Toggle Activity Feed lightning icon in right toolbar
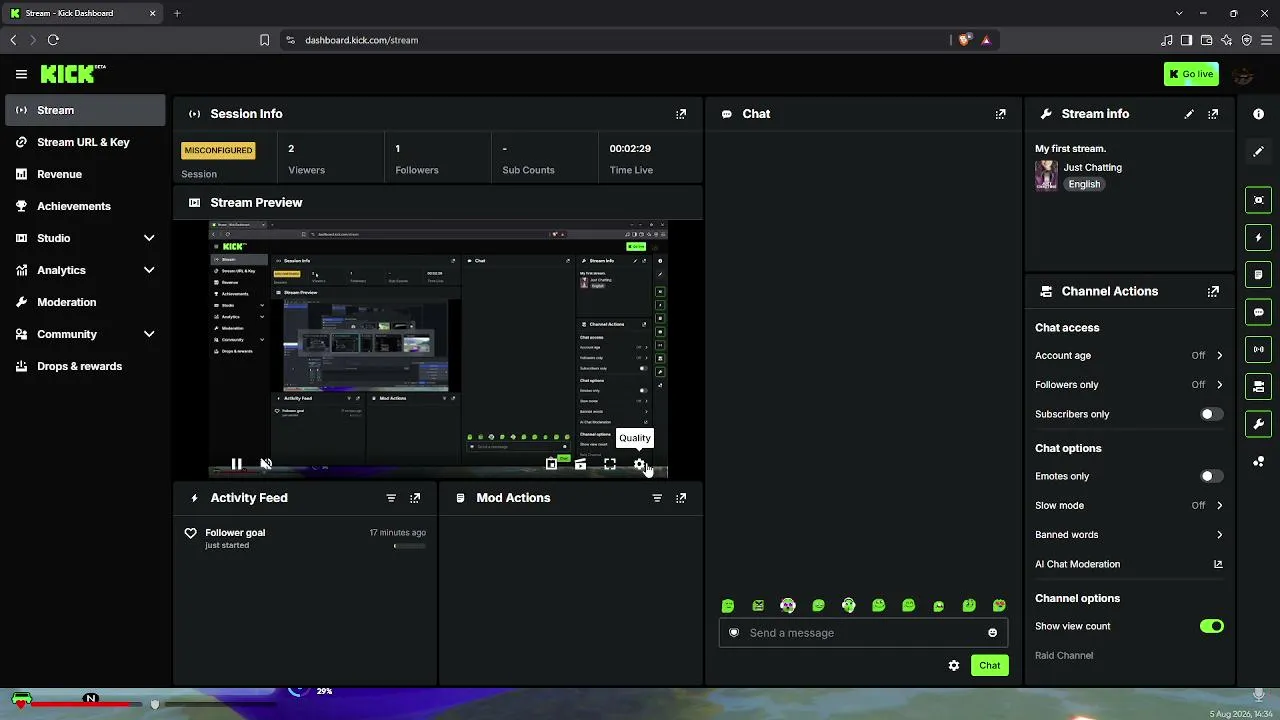 [1259, 237]
